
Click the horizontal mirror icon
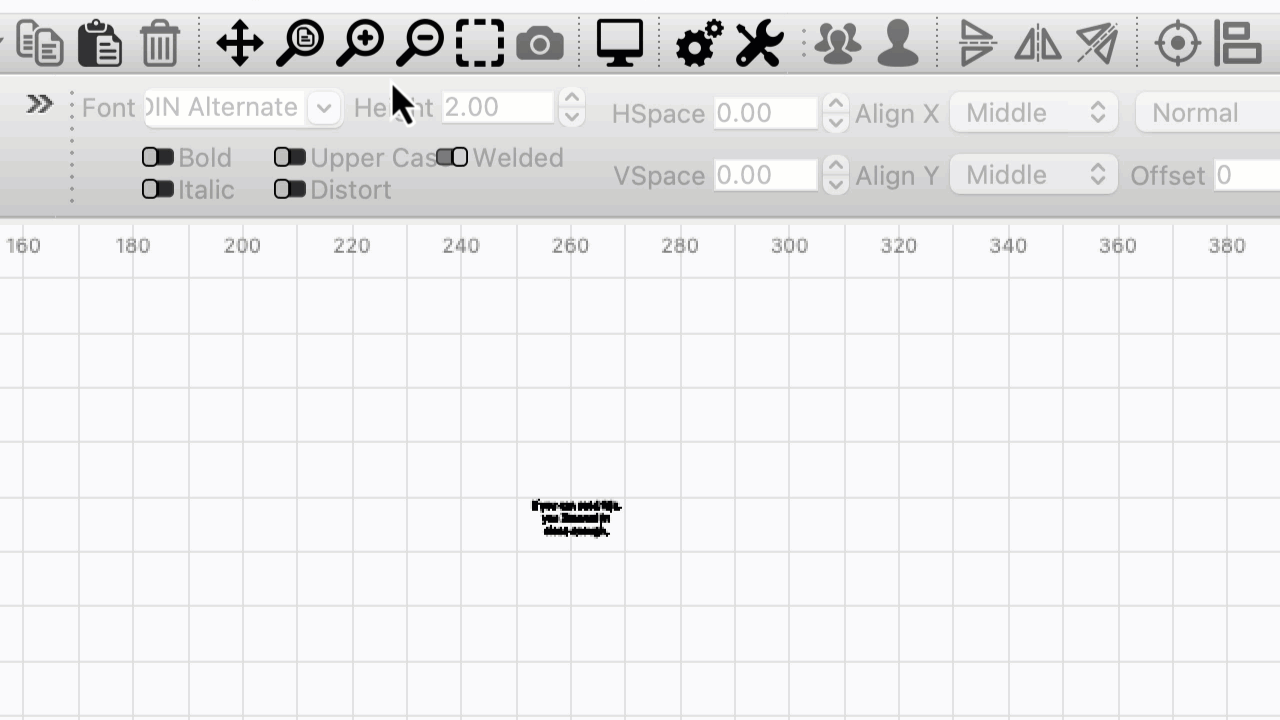1037,43
